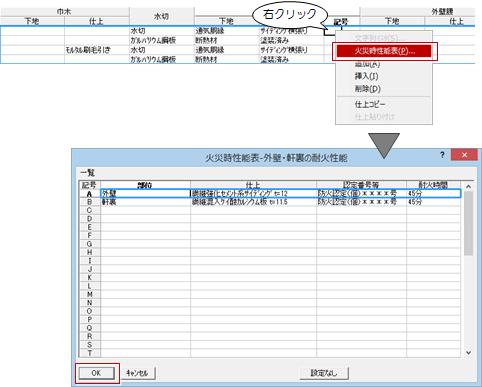This screenshot has height=387, width=482.
Task: Confirm the dialog with OK
Action: pyautogui.click(x=96, y=373)
